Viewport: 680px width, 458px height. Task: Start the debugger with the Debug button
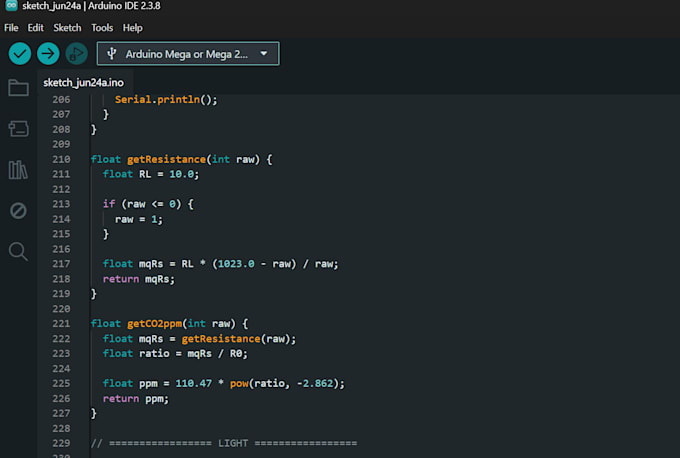coord(76,54)
